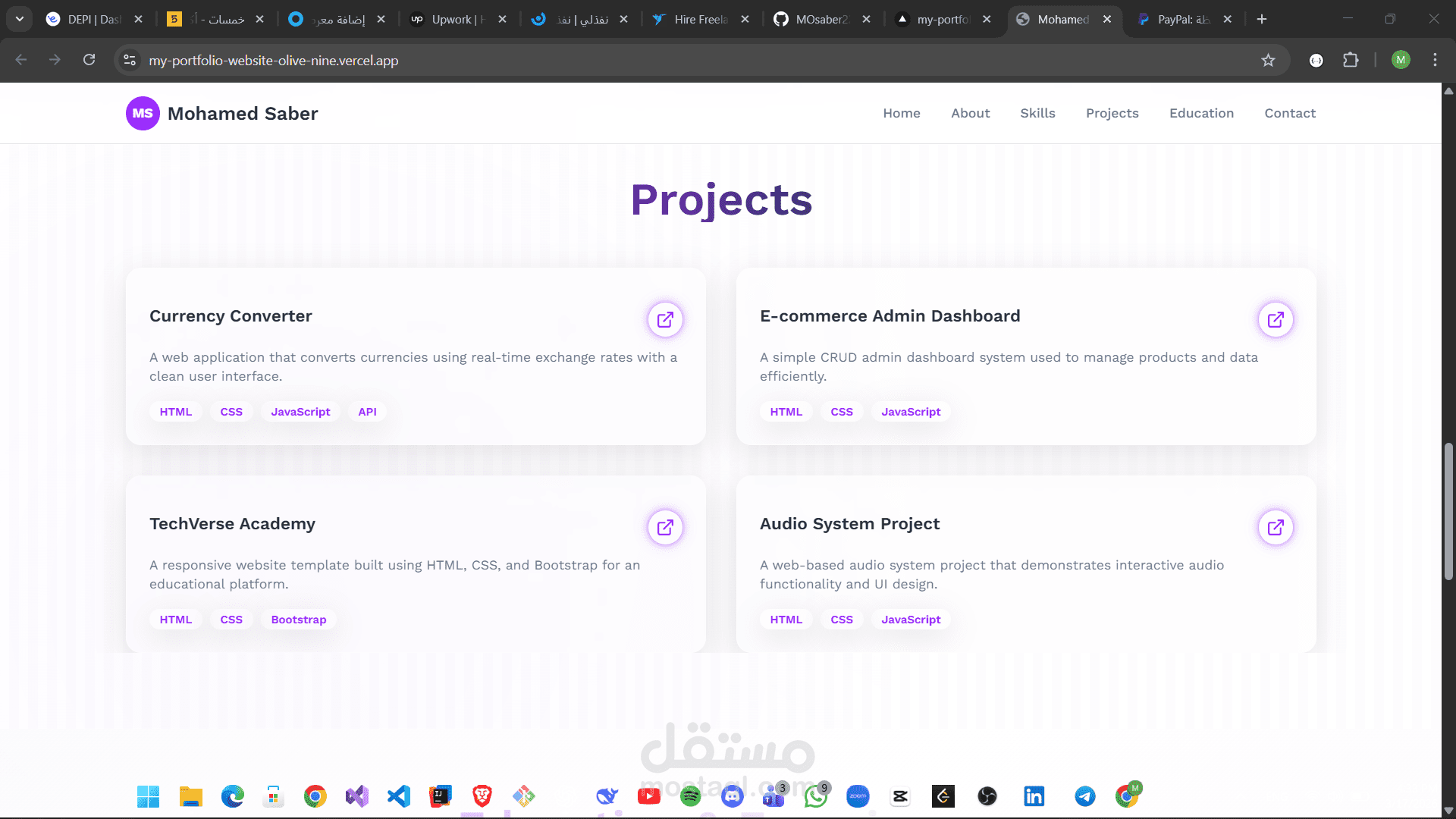This screenshot has height=819, width=1456.
Task: Reload the page
Action: [89, 60]
